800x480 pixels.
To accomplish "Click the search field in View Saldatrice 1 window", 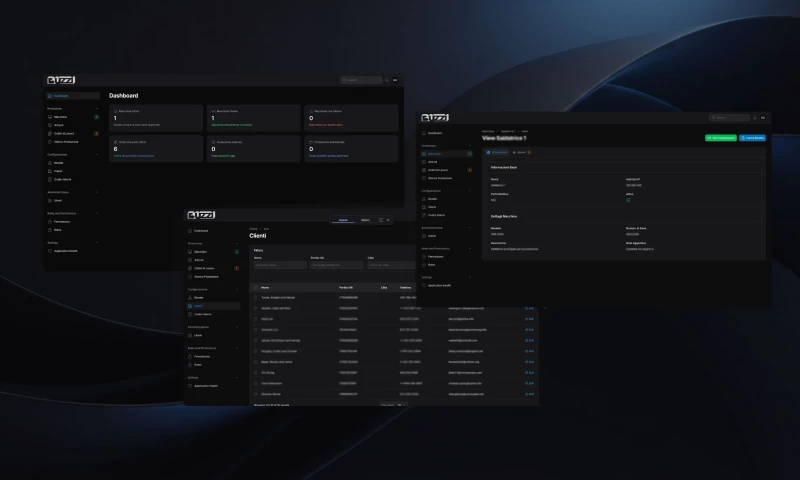I will 730,118.
